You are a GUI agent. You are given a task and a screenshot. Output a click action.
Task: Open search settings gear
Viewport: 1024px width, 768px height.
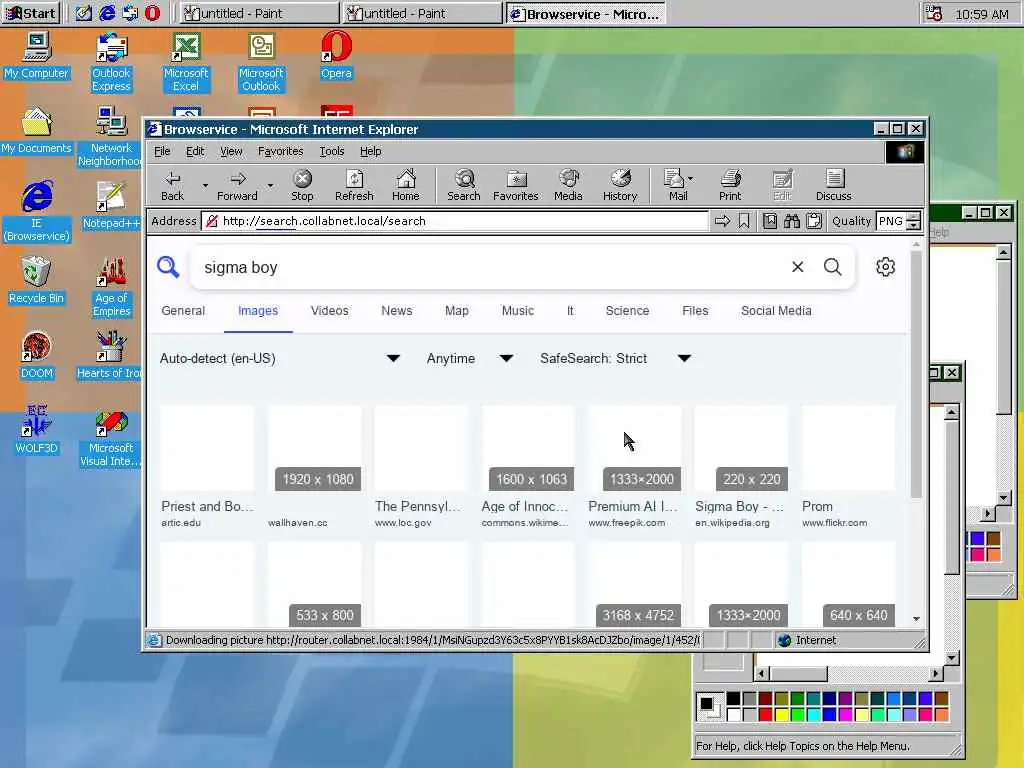(886, 266)
